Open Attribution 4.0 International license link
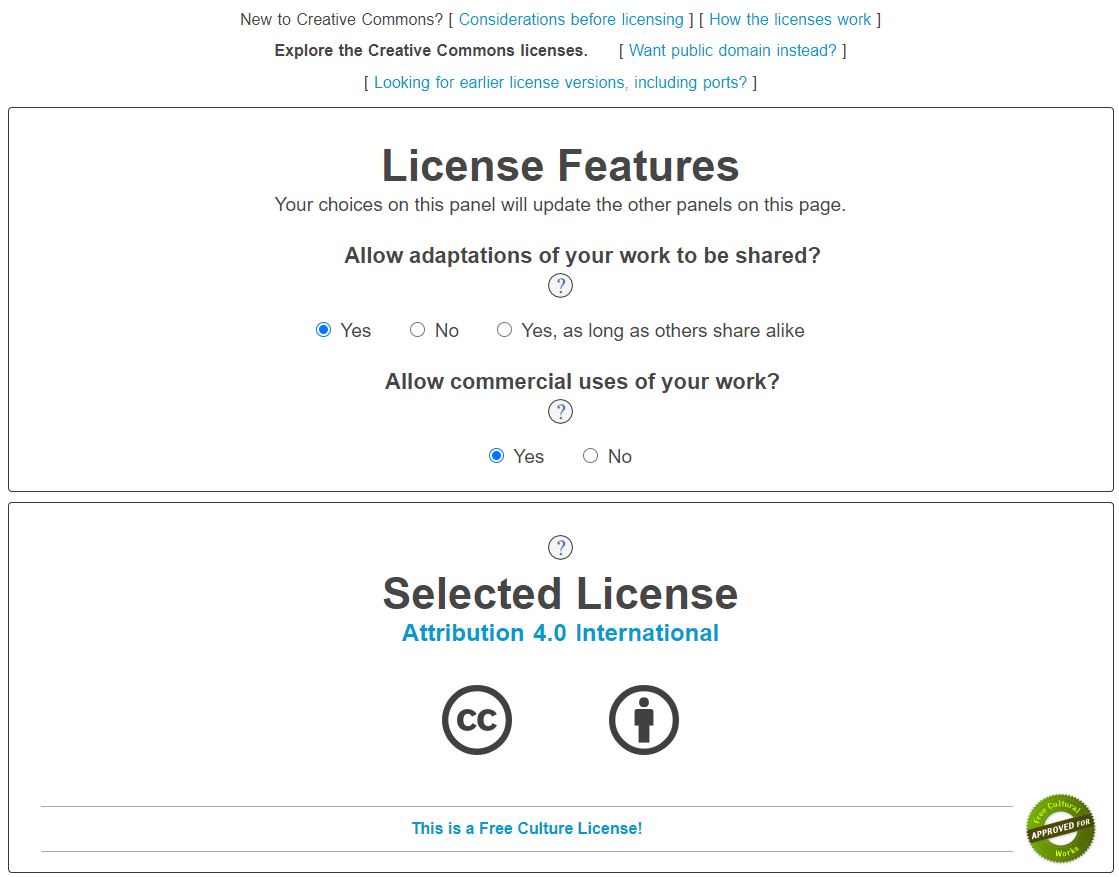Screen dimensions: 1119x877 pos(560,633)
